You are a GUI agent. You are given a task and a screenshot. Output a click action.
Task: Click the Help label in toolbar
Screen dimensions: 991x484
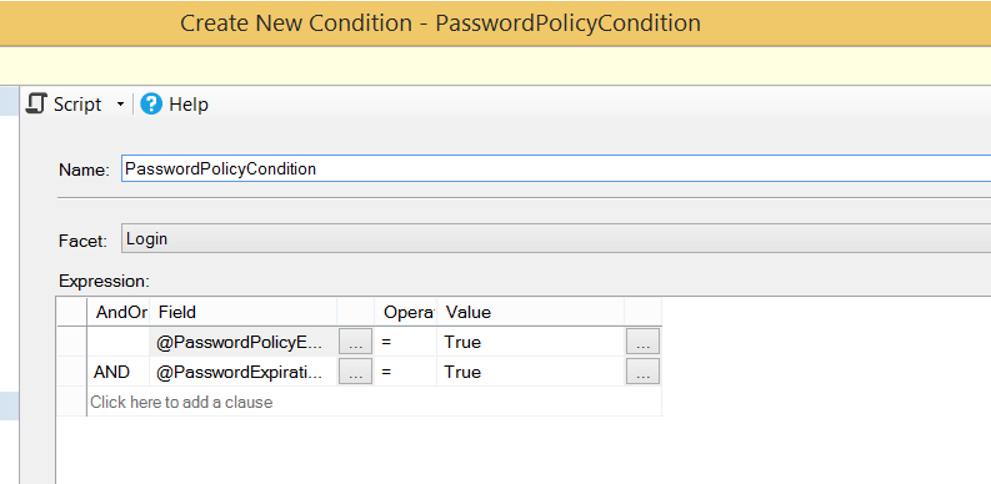188,104
